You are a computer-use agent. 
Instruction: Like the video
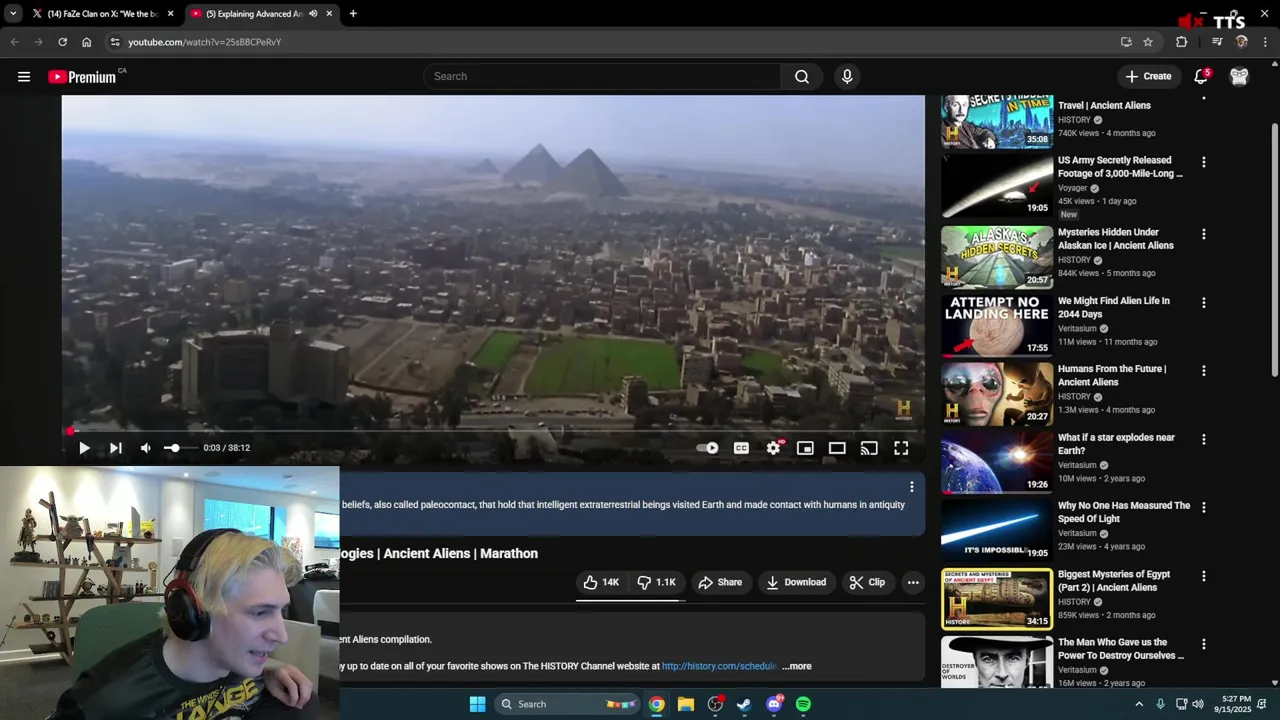pos(602,582)
